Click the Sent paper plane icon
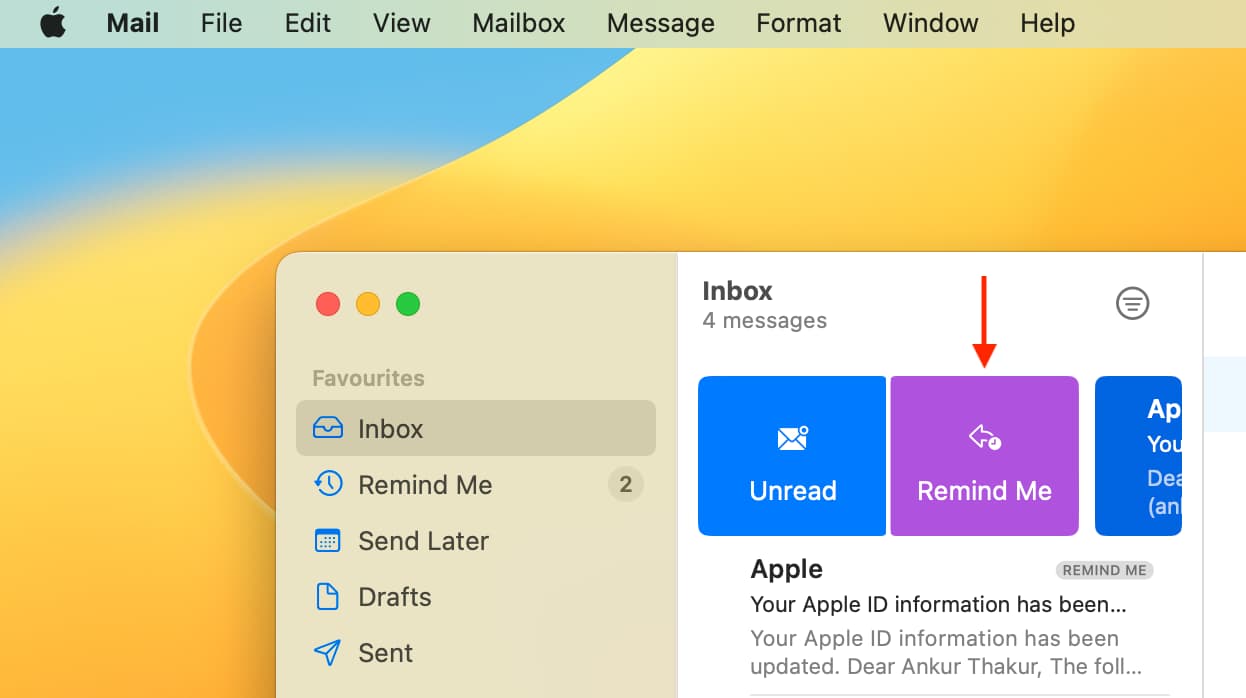The height and width of the screenshot is (698, 1246). tap(327, 653)
